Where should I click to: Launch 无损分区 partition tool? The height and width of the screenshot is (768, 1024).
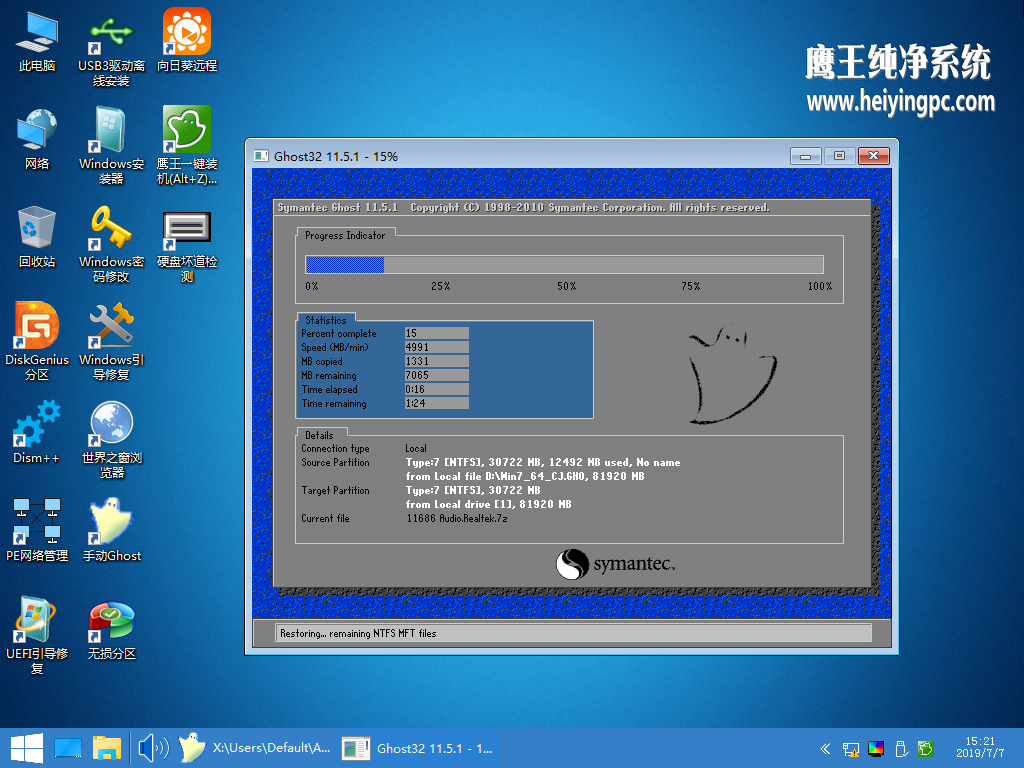point(112,631)
